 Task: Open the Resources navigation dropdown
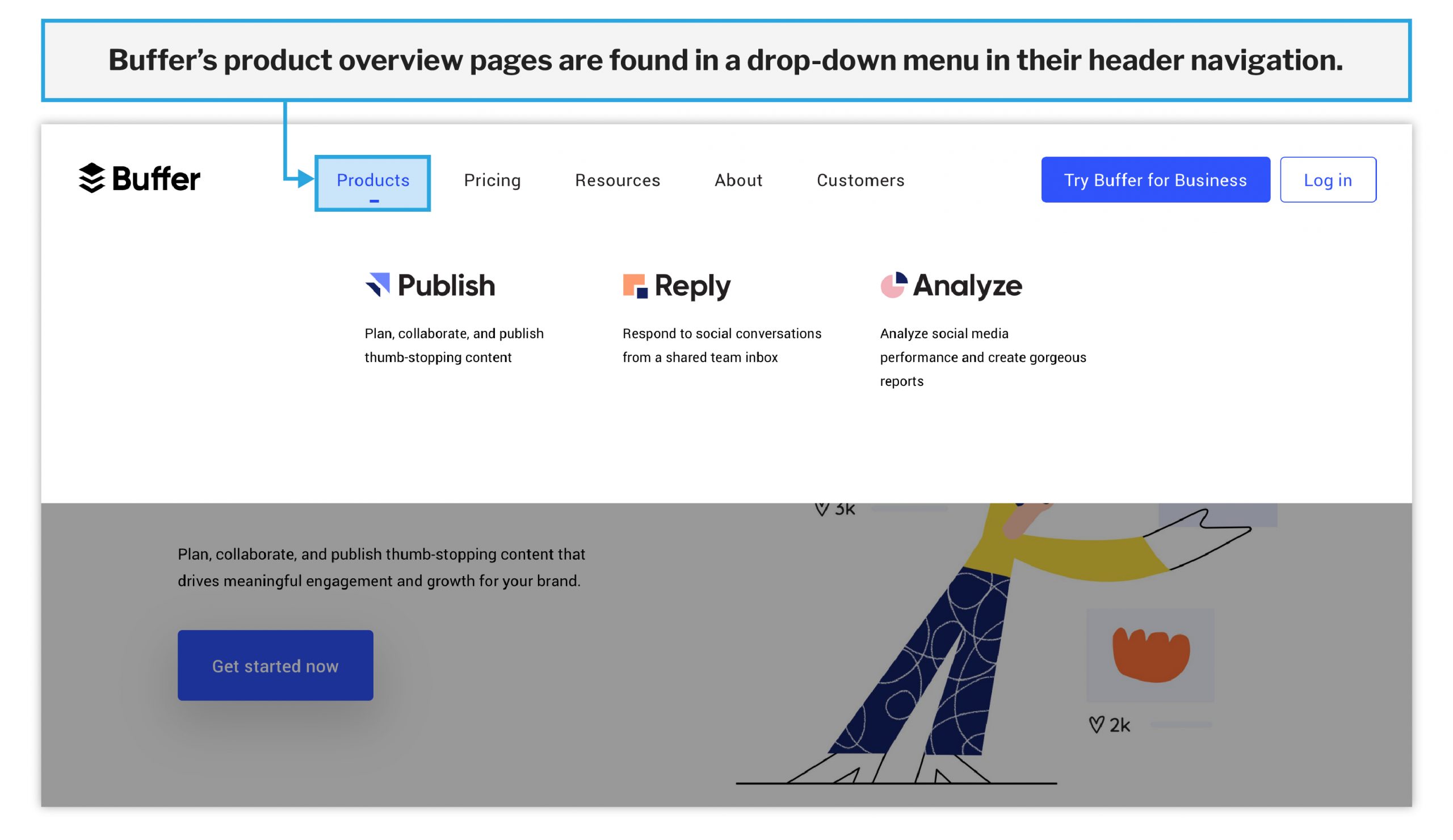[616, 180]
